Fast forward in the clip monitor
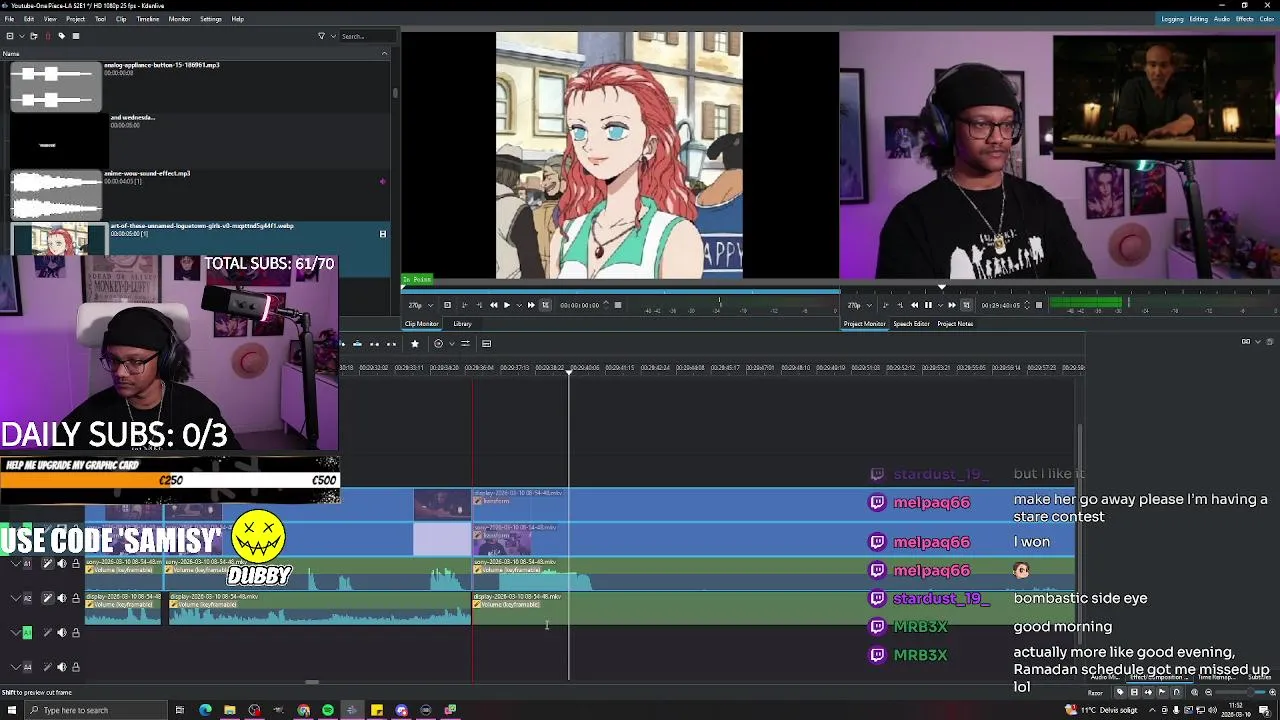1280x720 pixels. (x=531, y=305)
